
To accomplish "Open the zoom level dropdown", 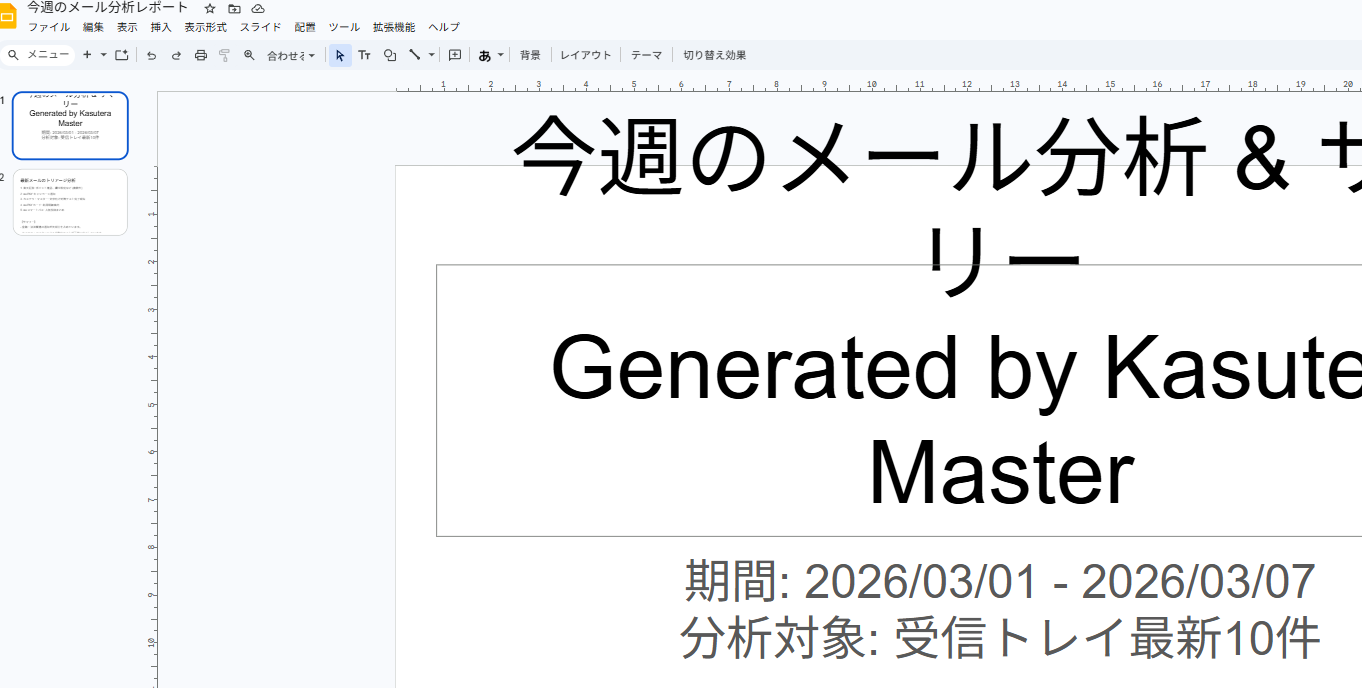I will 290,55.
